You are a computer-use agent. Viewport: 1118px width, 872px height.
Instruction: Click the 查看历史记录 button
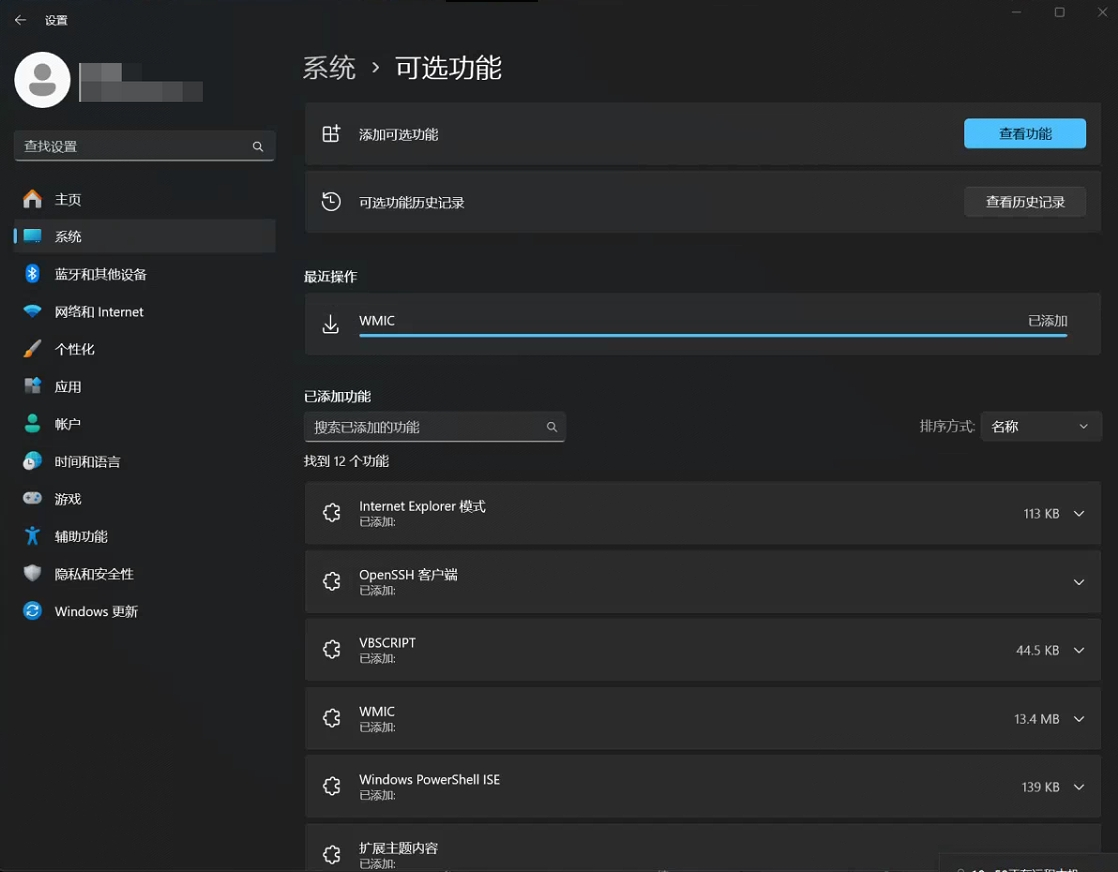coord(1025,202)
